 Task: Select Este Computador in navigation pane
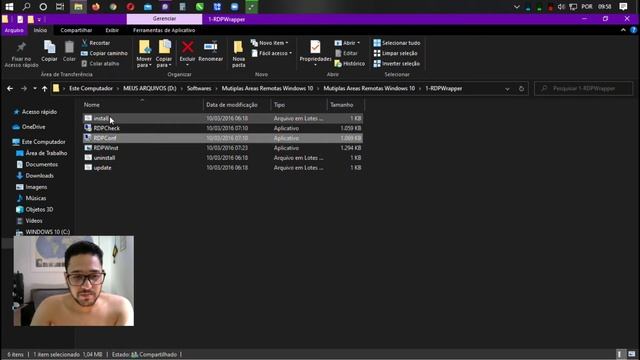(x=39, y=142)
